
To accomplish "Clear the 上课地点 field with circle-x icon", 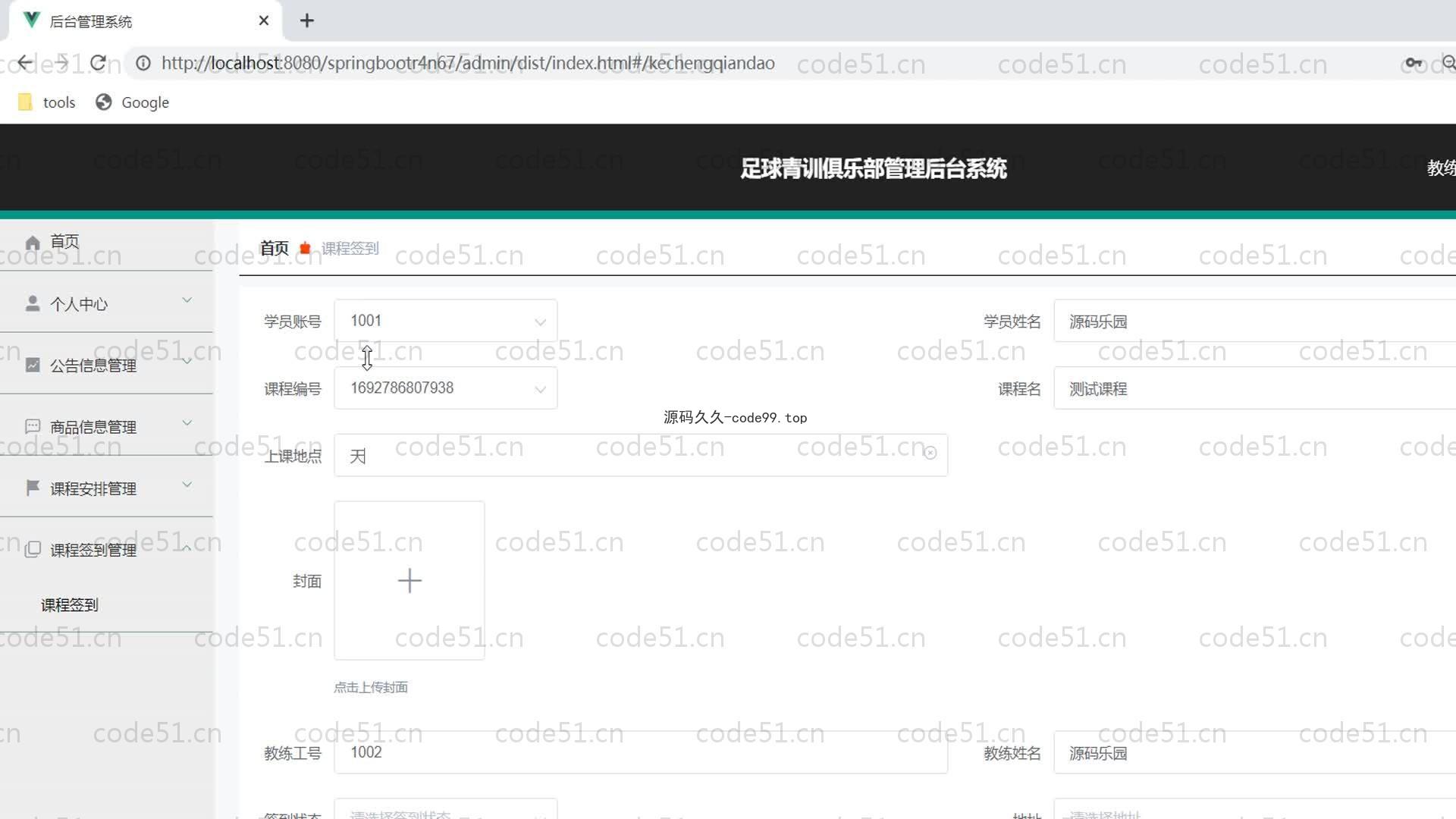I will coord(930,453).
